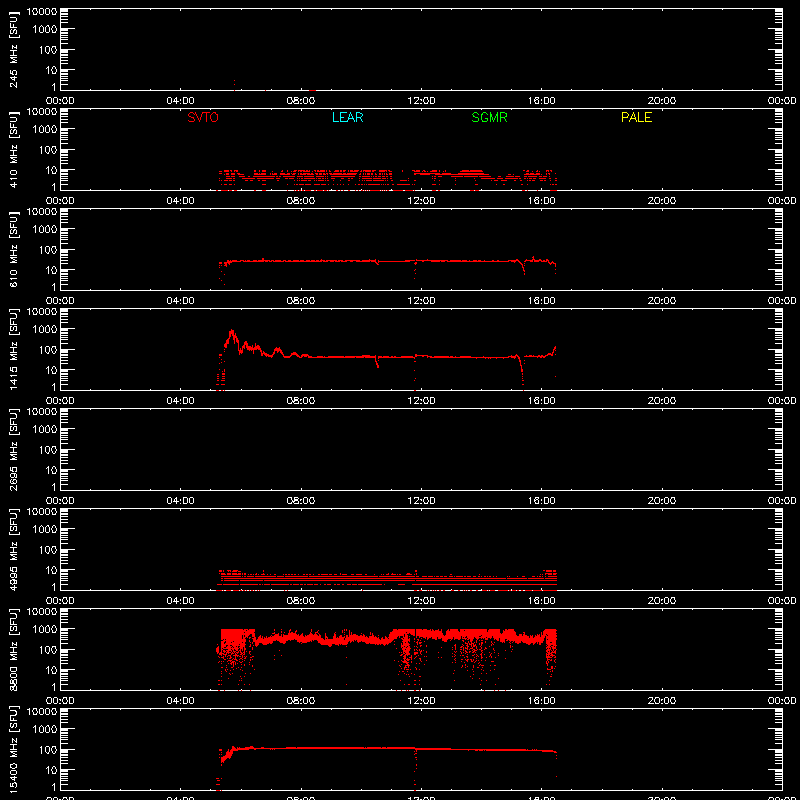The image size is (800, 800).
Task: Click the dip near 15:30 on the 610 MHz curve
Action: [523, 268]
